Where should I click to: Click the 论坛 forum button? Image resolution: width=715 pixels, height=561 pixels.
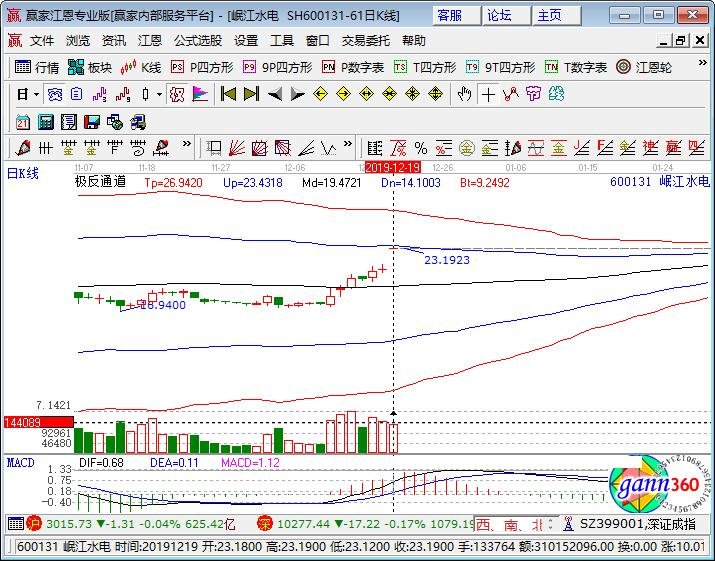(x=506, y=16)
